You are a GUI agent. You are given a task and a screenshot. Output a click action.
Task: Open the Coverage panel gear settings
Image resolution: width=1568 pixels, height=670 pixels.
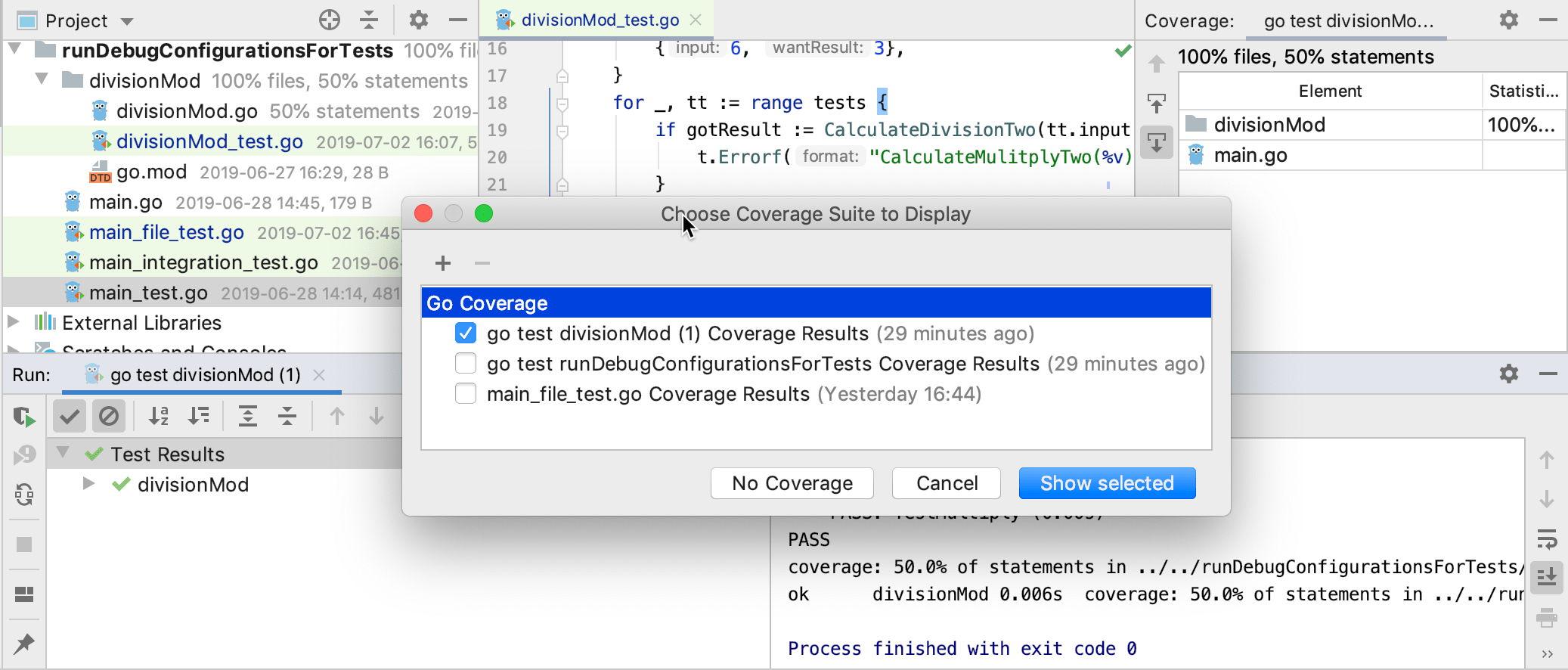(x=1508, y=20)
